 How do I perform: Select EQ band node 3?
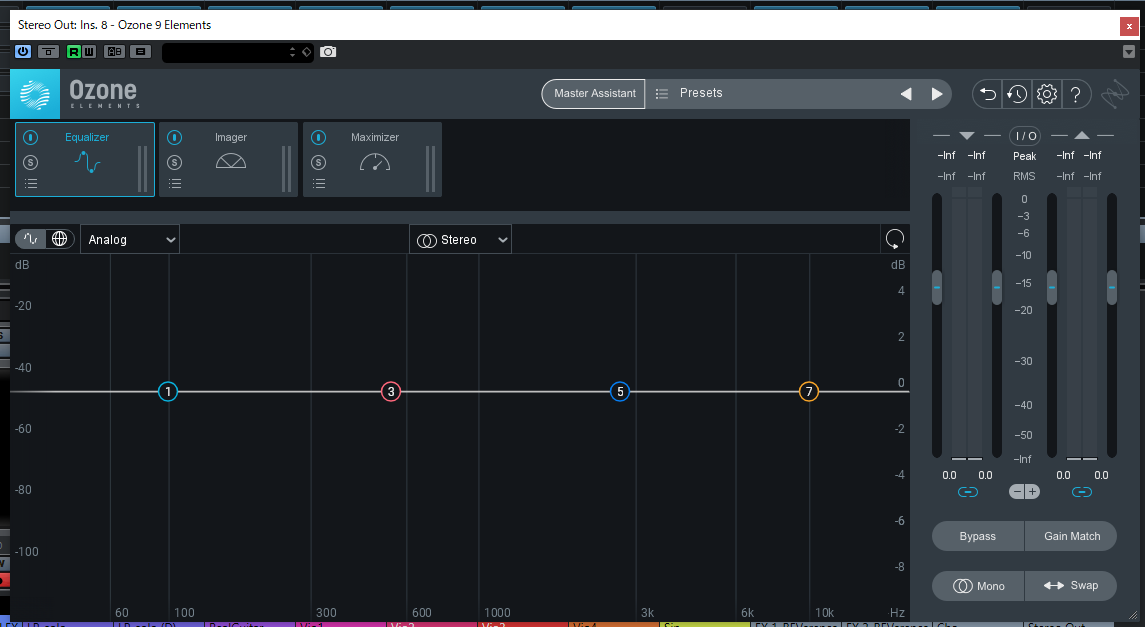click(x=391, y=392)
